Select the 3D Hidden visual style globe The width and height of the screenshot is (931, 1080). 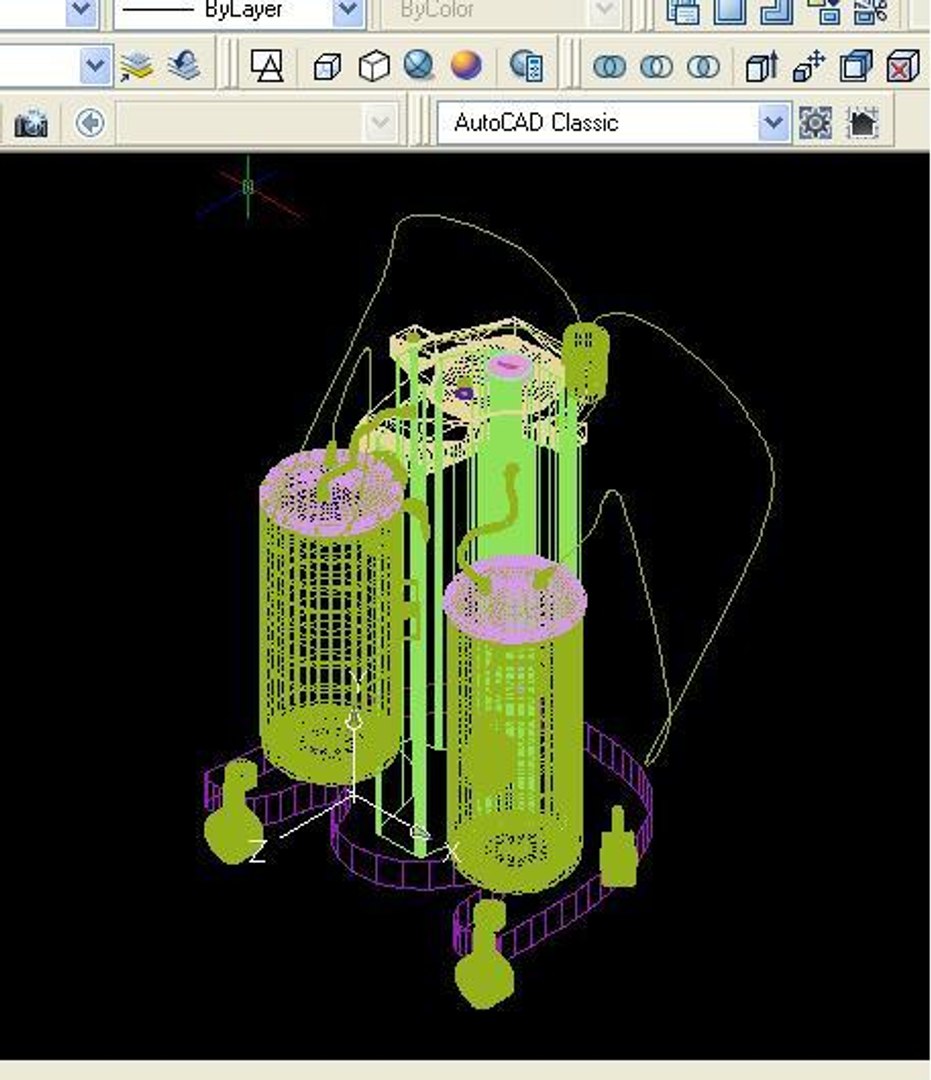pos(374,67)
